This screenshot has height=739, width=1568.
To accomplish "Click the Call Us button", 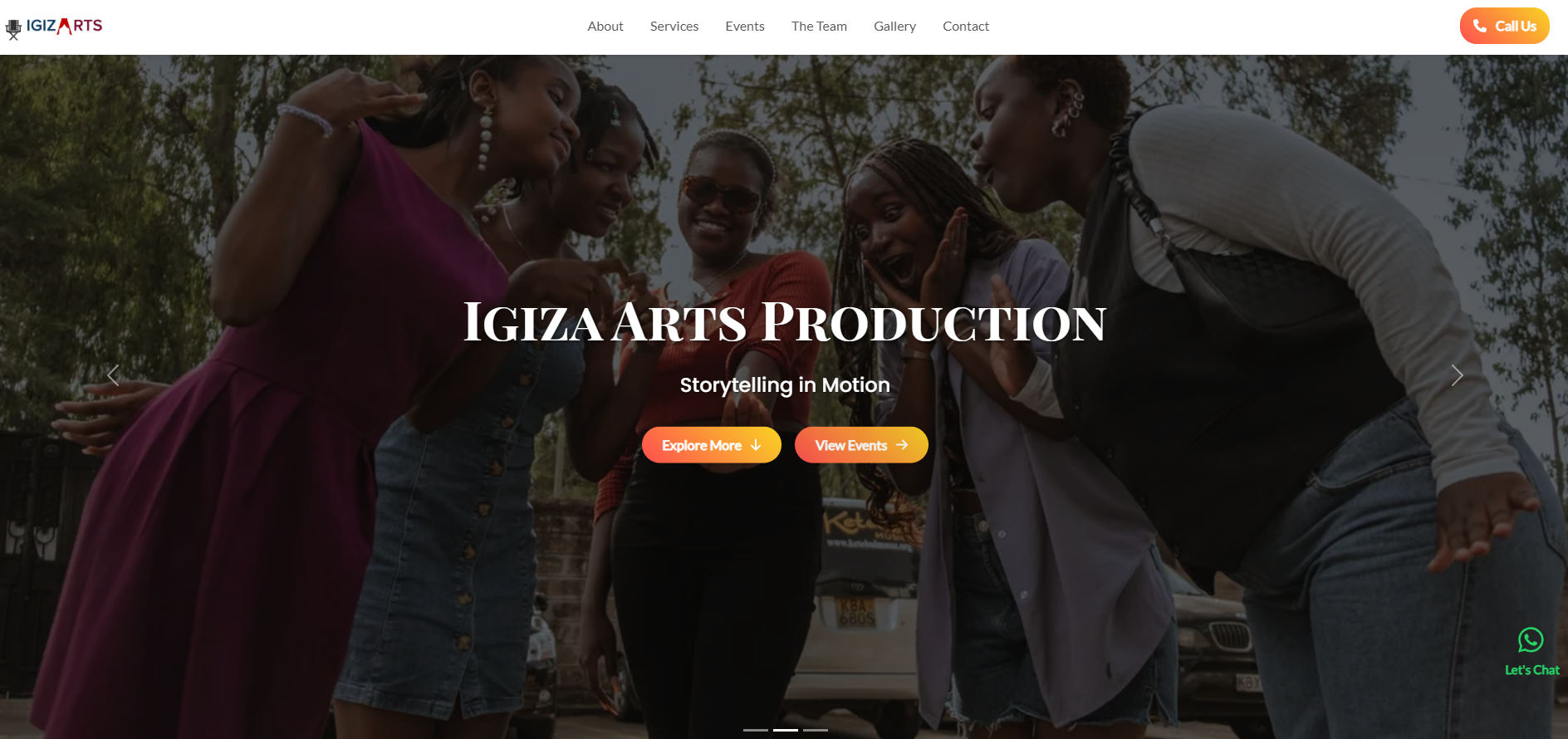I will pyautogui.click(x=1504, y=26).
